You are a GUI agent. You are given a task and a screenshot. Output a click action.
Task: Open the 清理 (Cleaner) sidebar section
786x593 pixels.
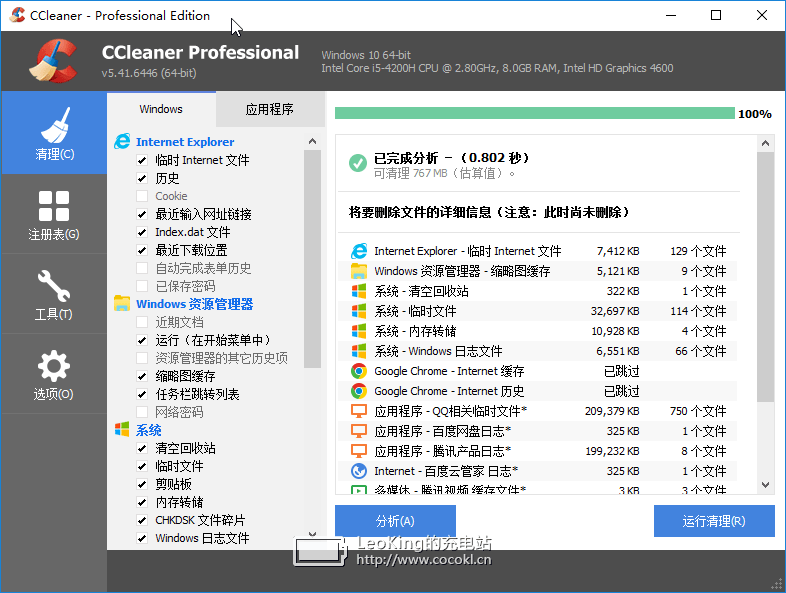(x=54, y=133)
